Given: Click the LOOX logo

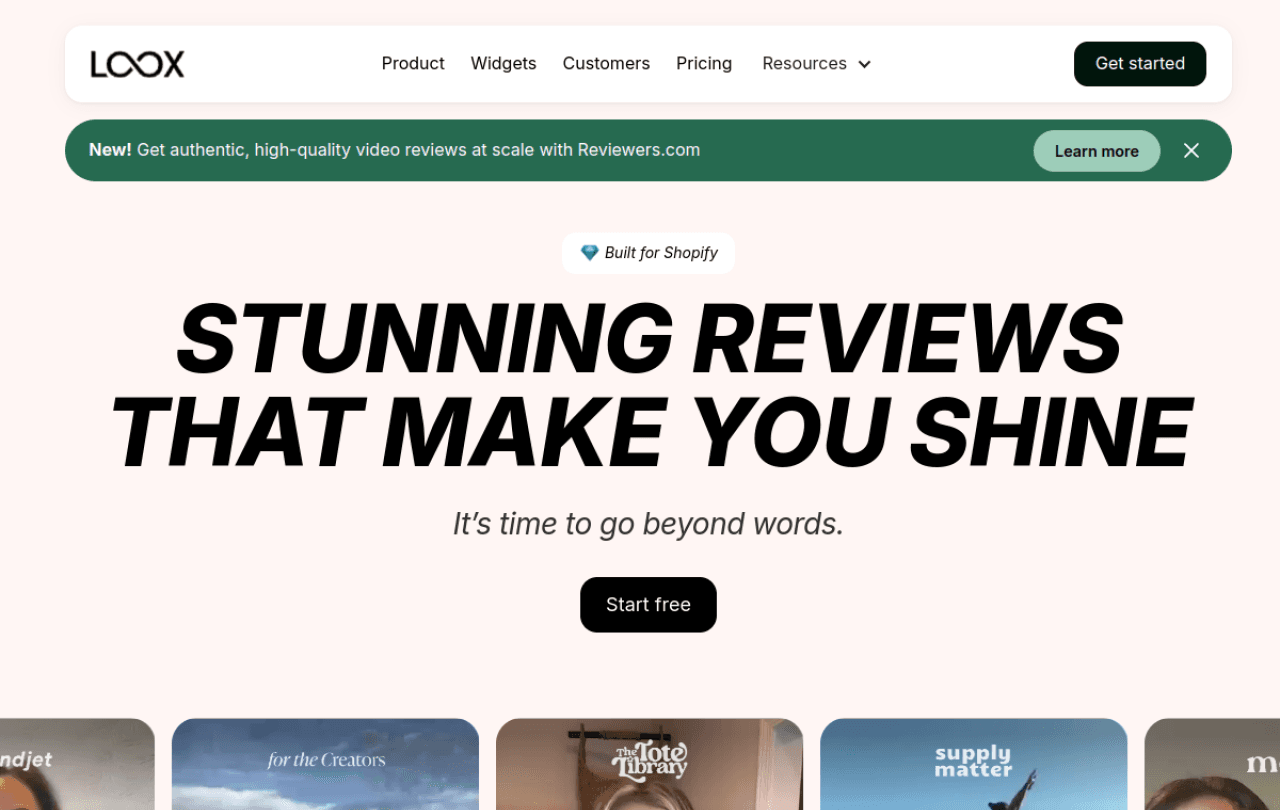Looking at the screenshot, I should (x=137, y=64).
